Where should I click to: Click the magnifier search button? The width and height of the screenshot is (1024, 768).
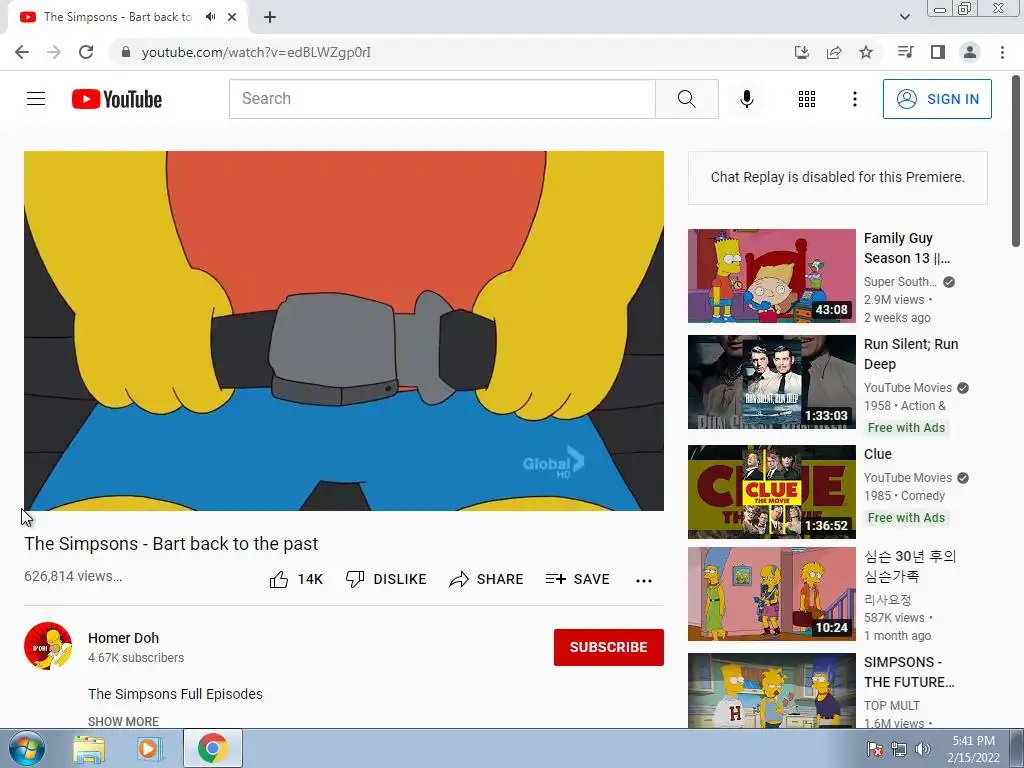[686, 99]
